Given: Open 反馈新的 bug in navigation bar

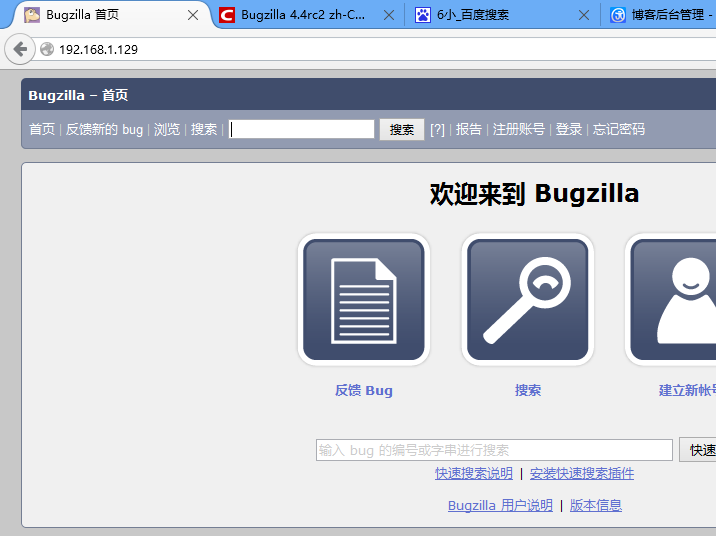Looking at the screenshot, I should [104, 129].
